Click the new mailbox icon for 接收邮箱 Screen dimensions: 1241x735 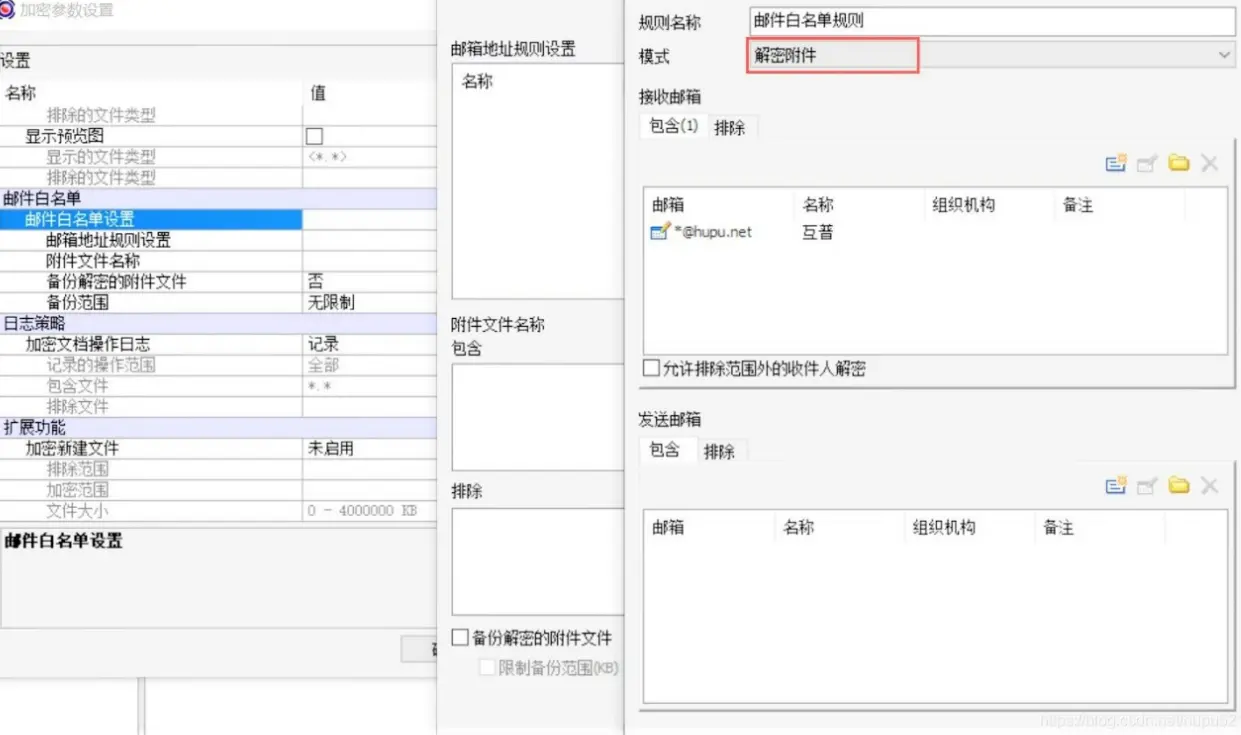pos(1116,163)
